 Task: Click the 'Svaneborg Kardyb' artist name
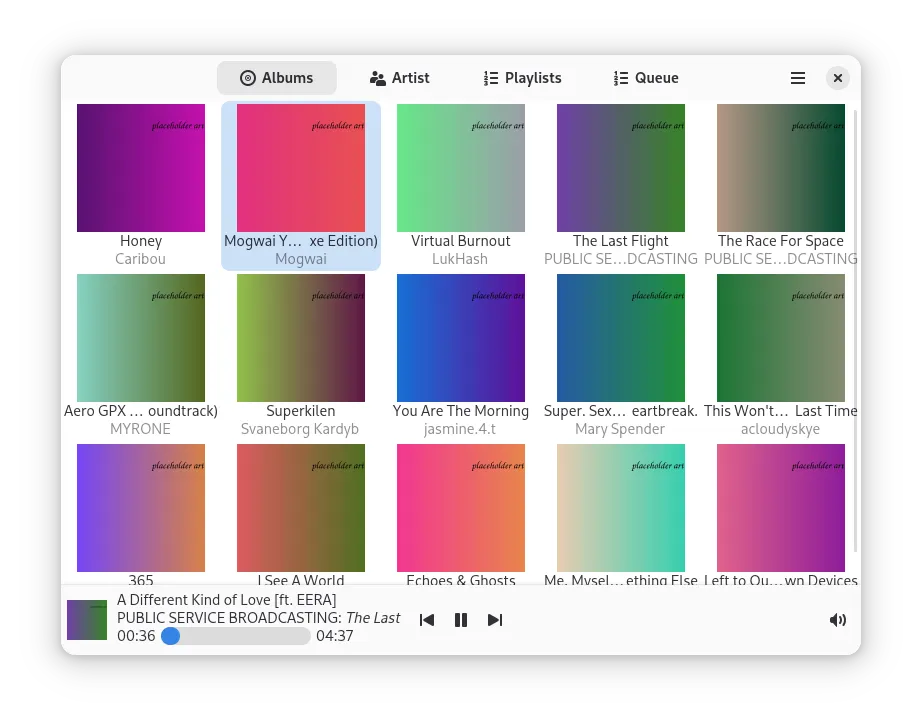300,429
